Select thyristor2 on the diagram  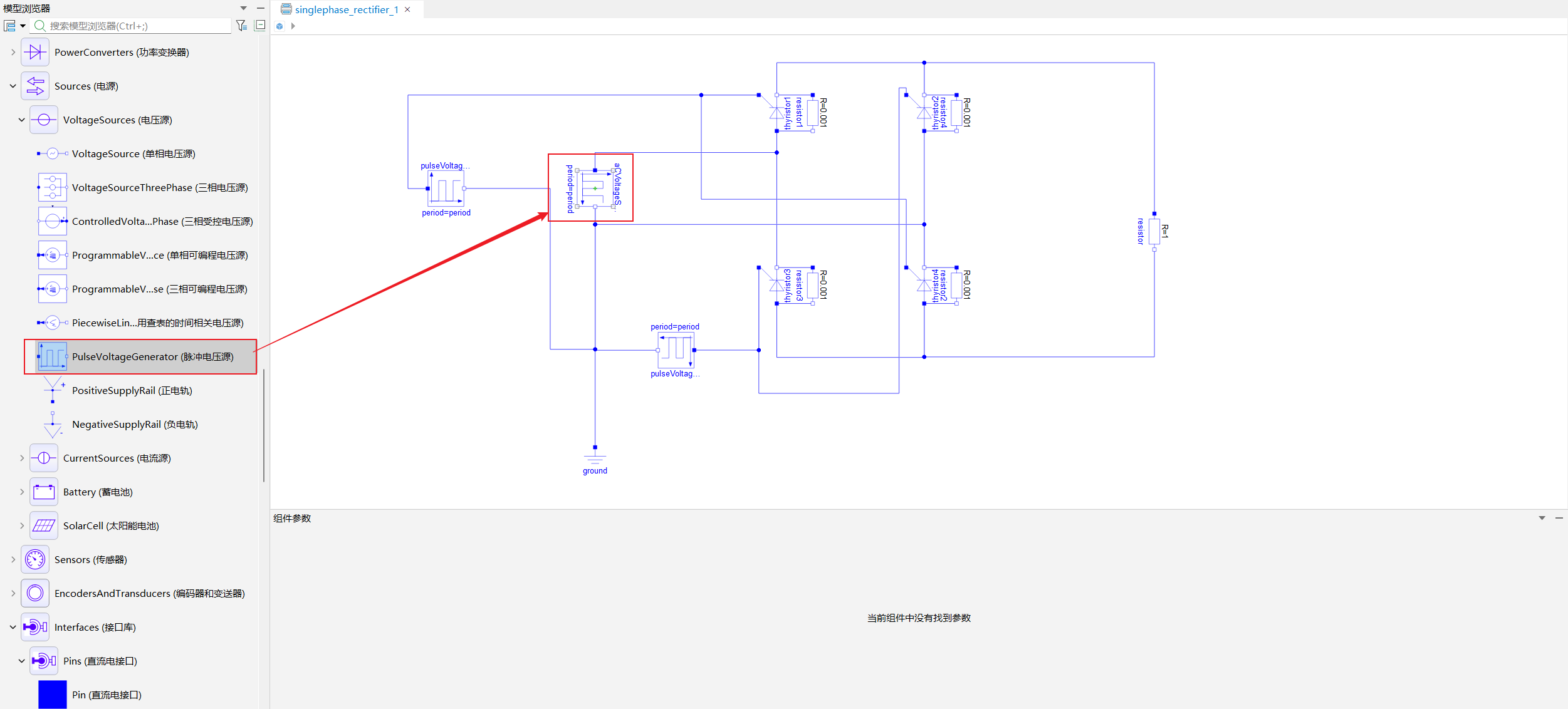(x=924, y=113)
